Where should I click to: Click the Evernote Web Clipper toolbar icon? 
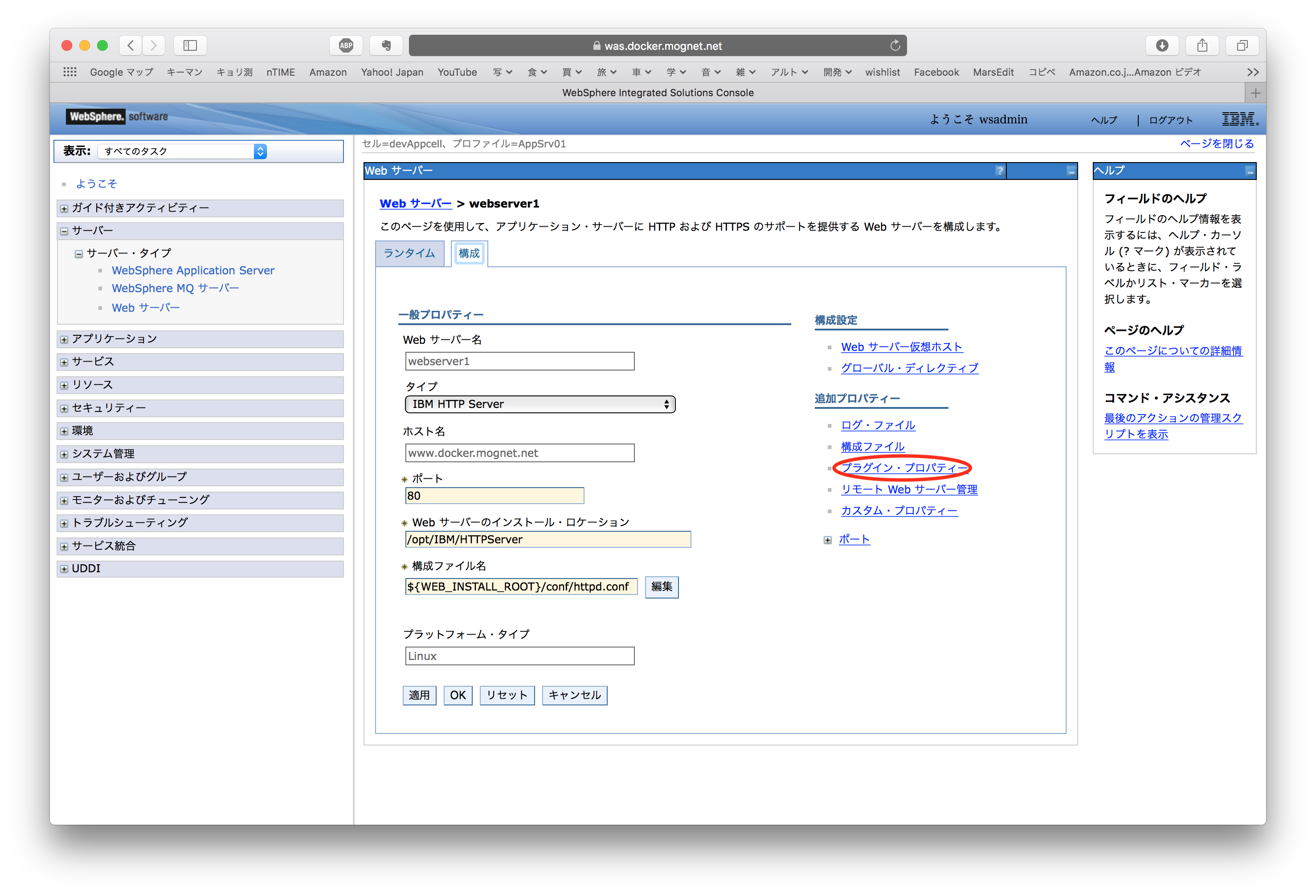(x=386, y=45)
